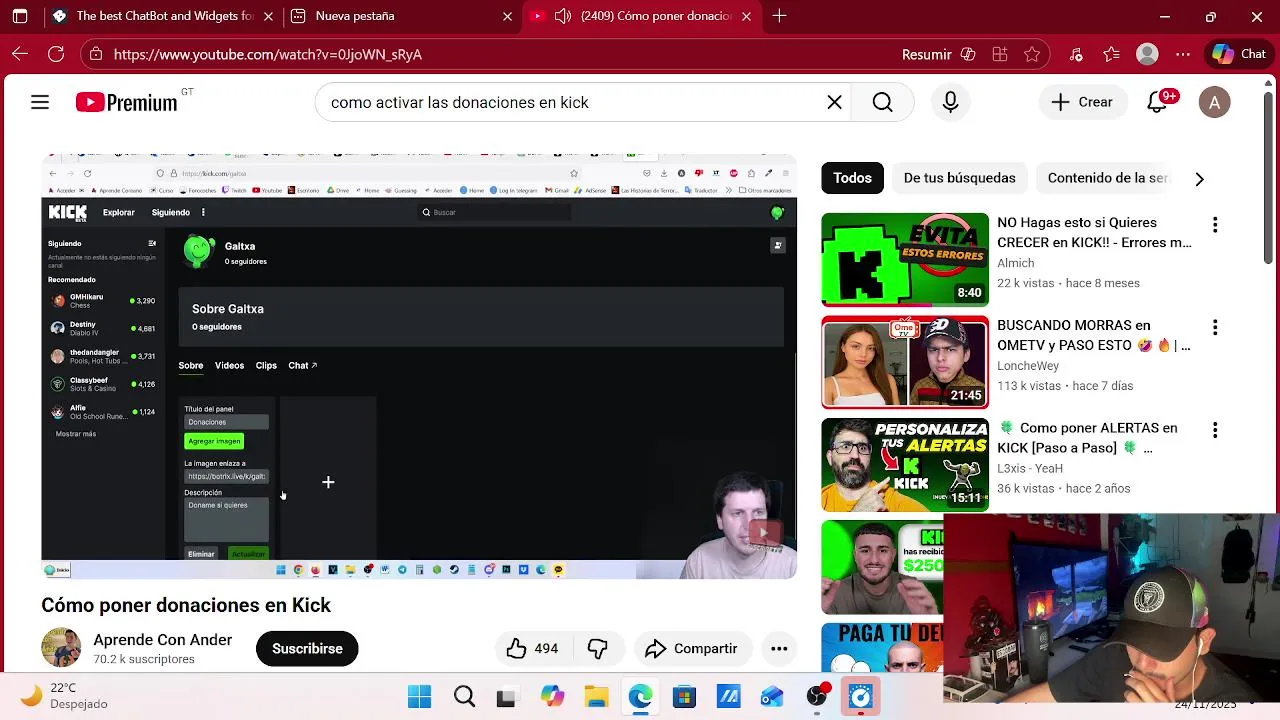1280x720 pixels.
Task: Open the tab actions menu icon
Action: 20,16
